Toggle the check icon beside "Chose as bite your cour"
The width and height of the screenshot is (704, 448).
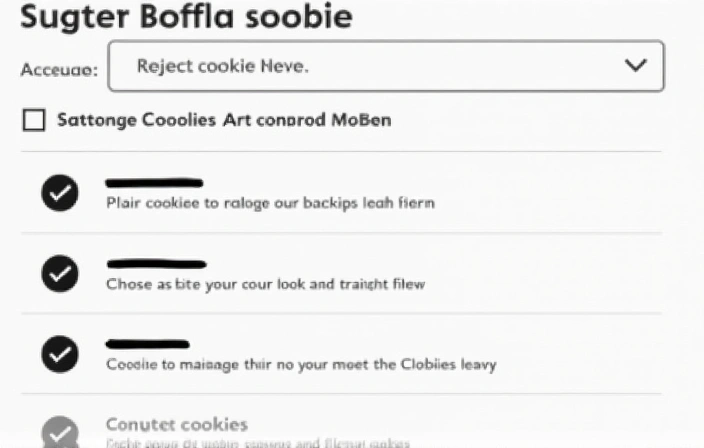[60, 273]
